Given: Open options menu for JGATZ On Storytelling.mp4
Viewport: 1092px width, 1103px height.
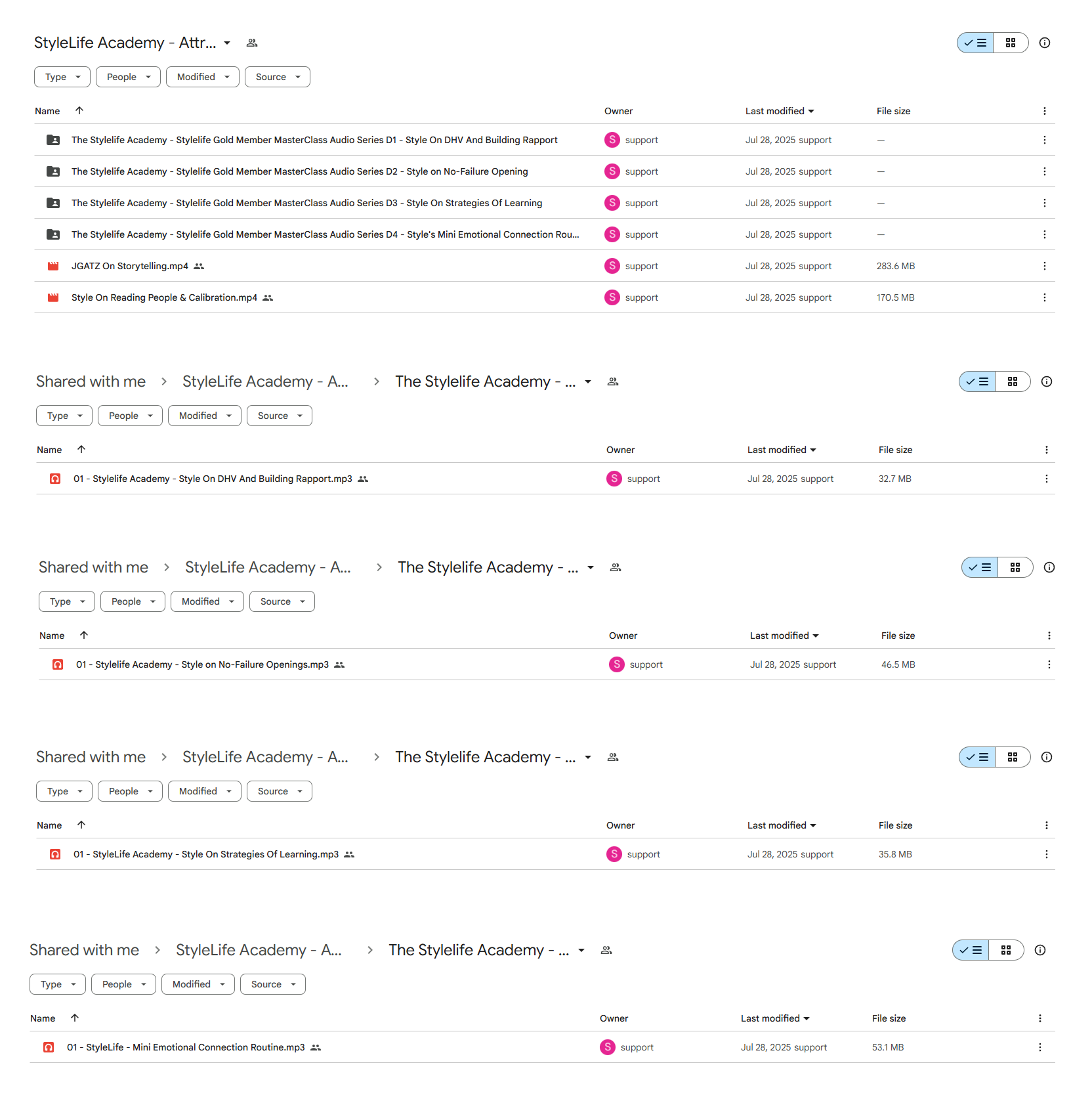Looking at the screenshot, I should [1044, 266].
